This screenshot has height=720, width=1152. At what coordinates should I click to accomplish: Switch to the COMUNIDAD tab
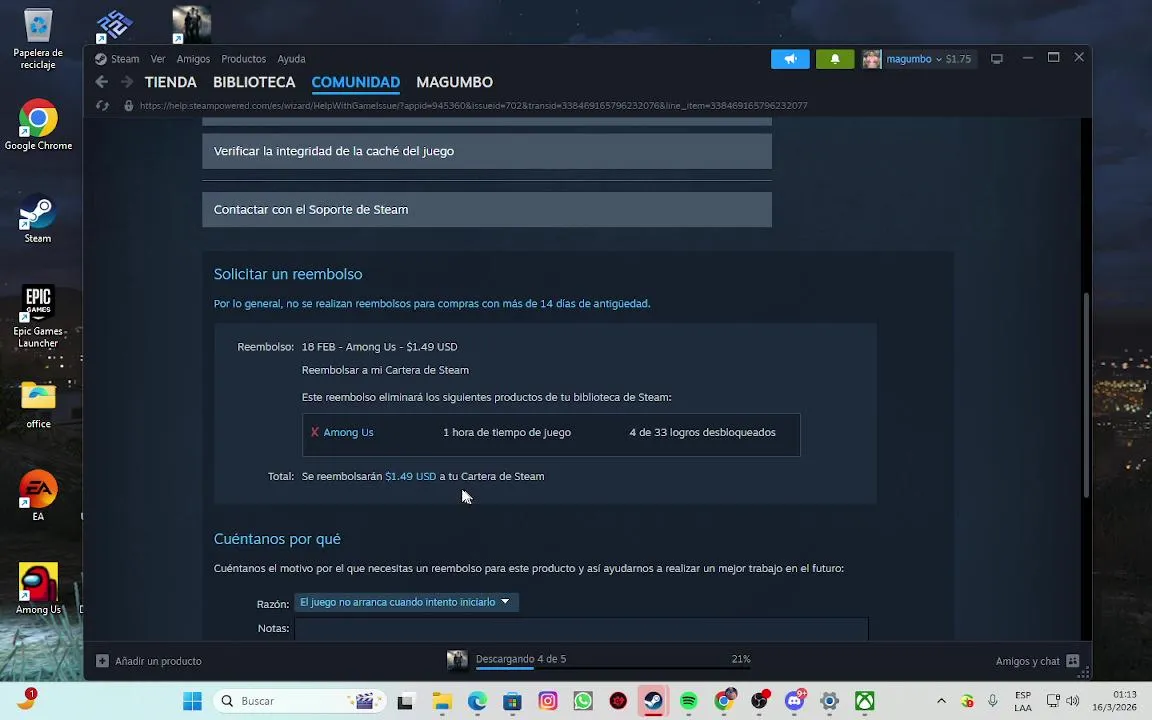coord(356,82)
